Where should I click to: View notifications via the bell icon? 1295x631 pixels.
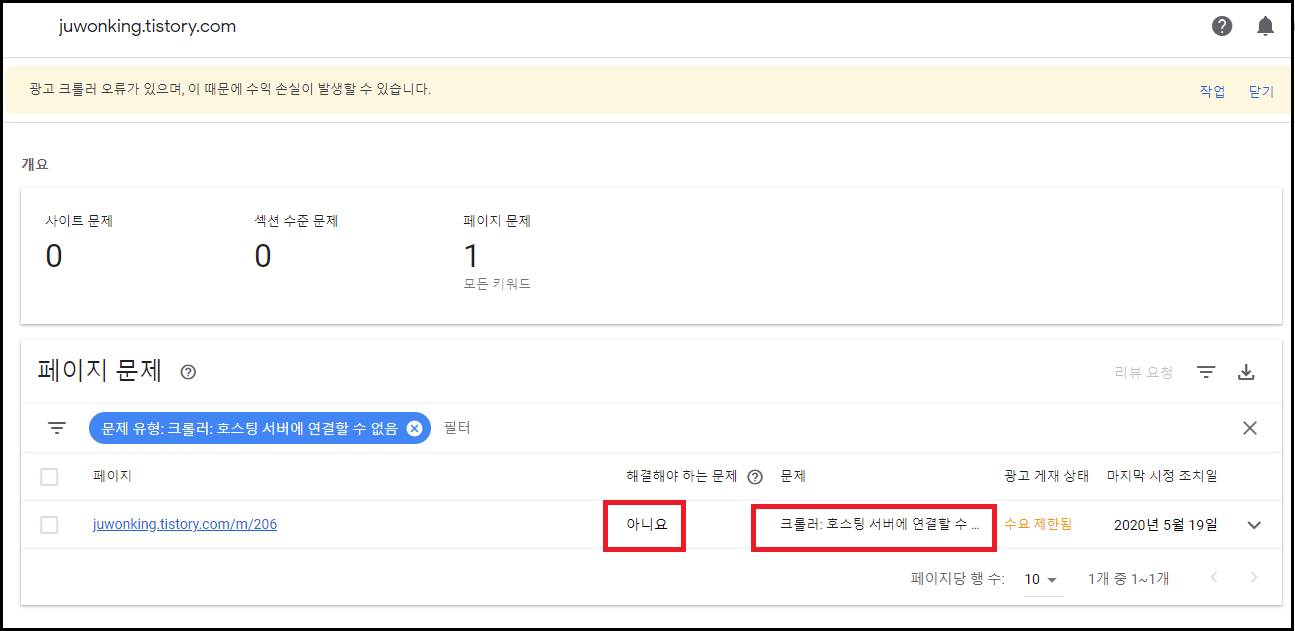click(1265, 26)
